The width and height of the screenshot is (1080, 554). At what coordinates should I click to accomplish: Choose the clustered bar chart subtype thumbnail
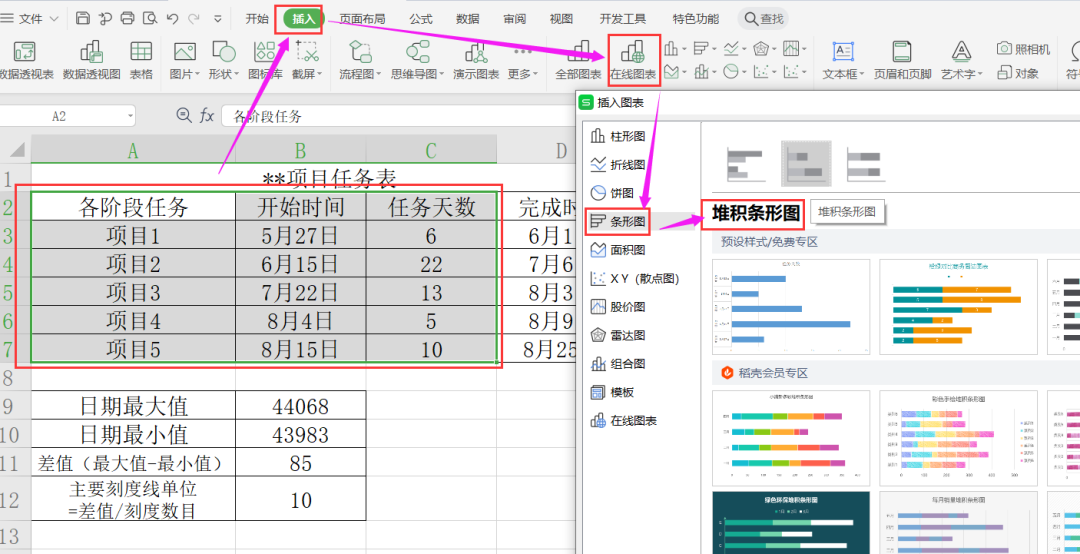point(745,164)
